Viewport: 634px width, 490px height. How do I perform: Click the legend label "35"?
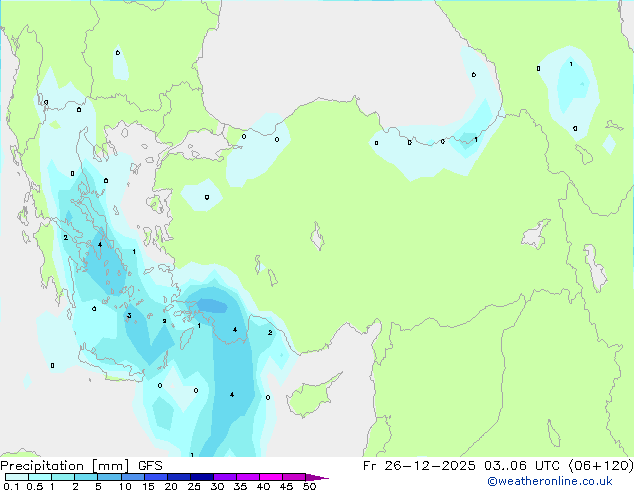click(x=240, y=486)
